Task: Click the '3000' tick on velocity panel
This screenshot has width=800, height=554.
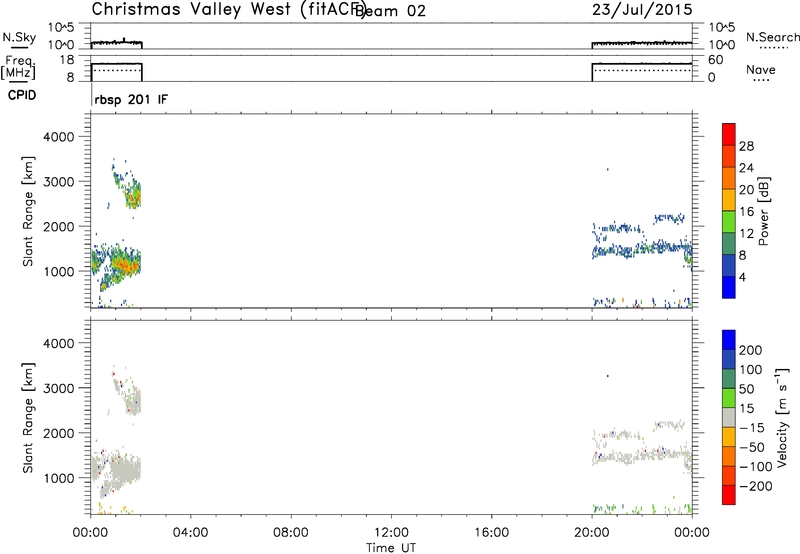Action: 59,388
